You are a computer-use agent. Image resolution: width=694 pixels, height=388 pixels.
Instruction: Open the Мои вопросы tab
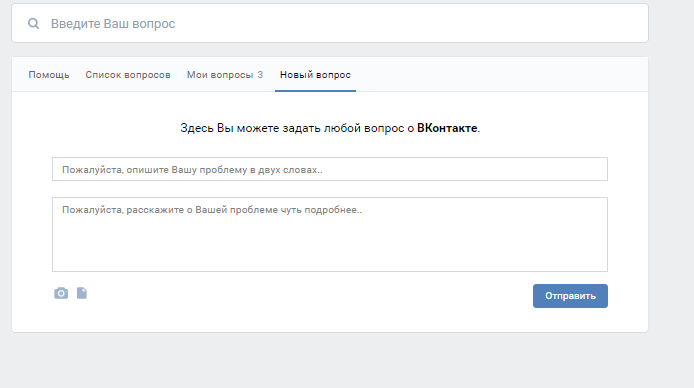coord(225,75)
